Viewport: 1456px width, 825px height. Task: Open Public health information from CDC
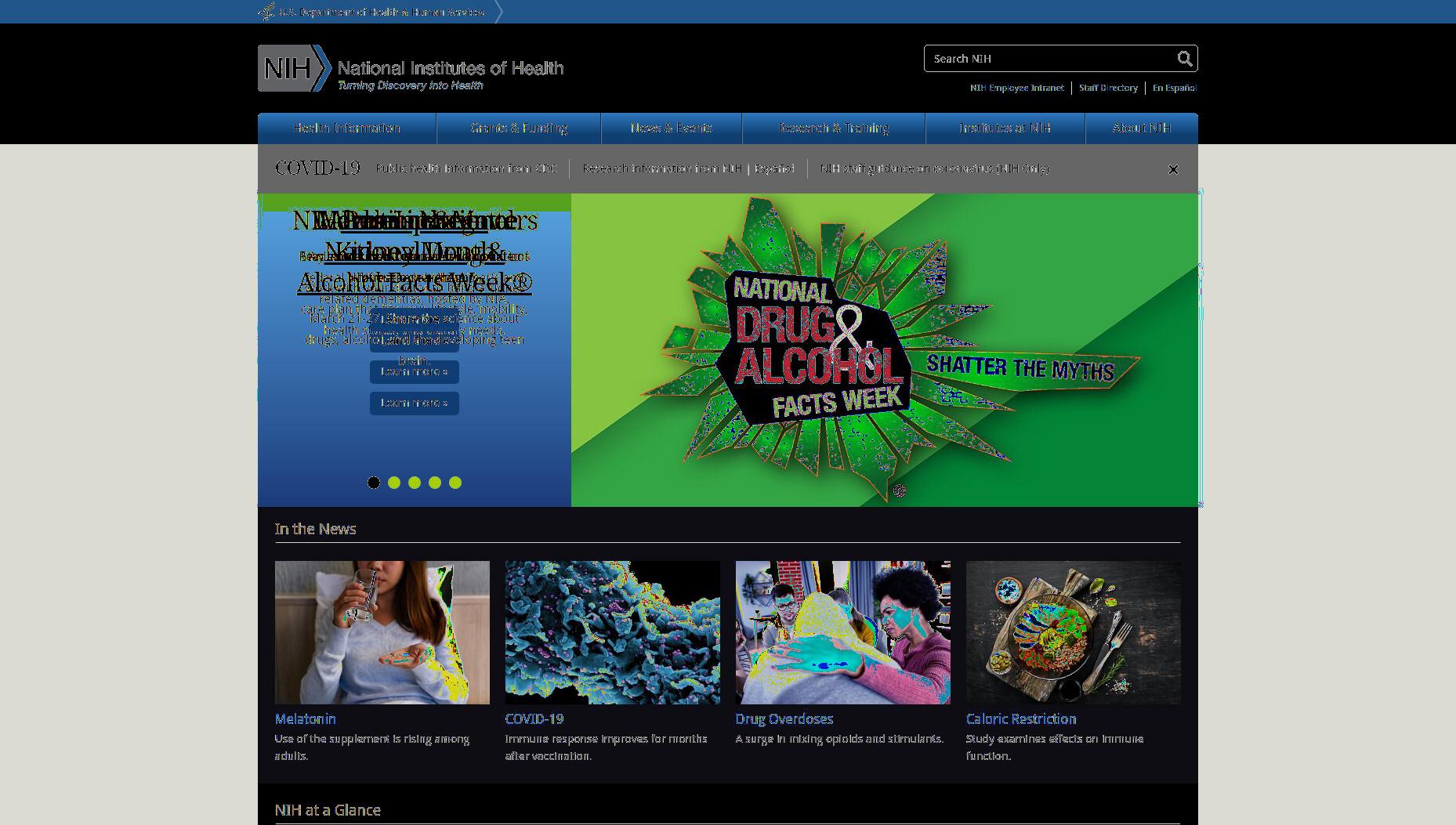tap(466, 168)
